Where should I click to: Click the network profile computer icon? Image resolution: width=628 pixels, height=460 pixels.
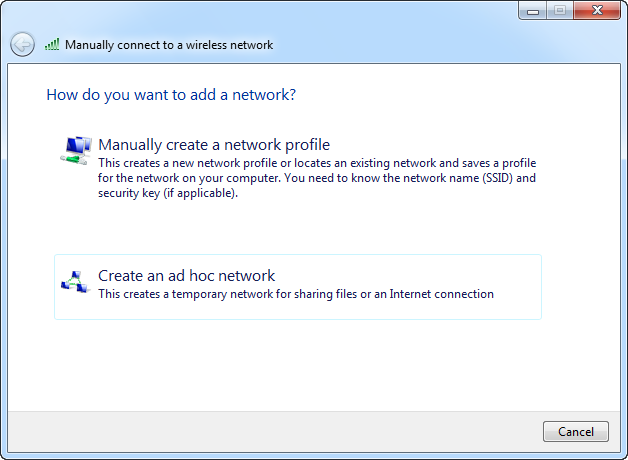click(75, 149)
